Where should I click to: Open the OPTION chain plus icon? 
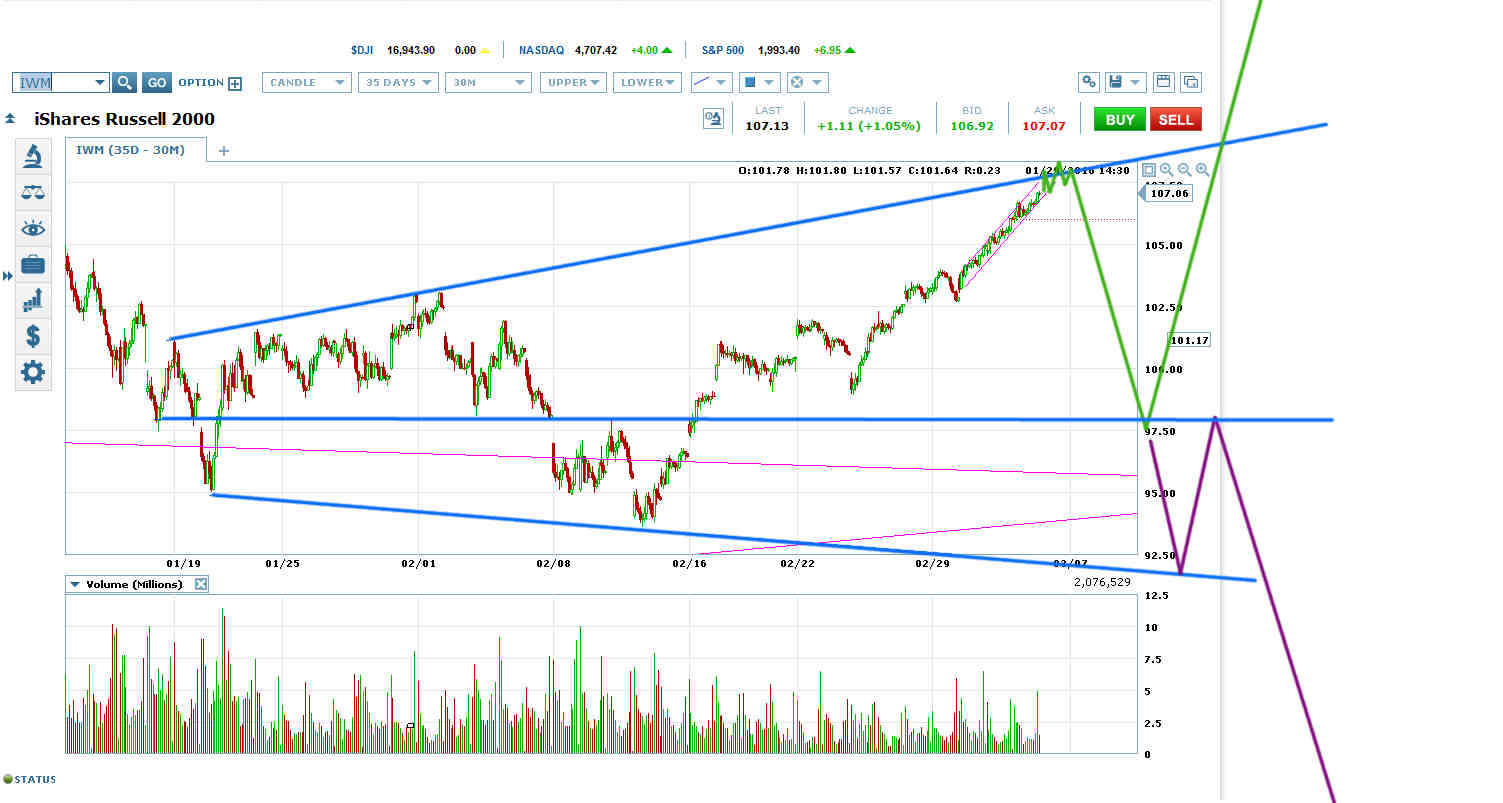[x=235, y=84]
